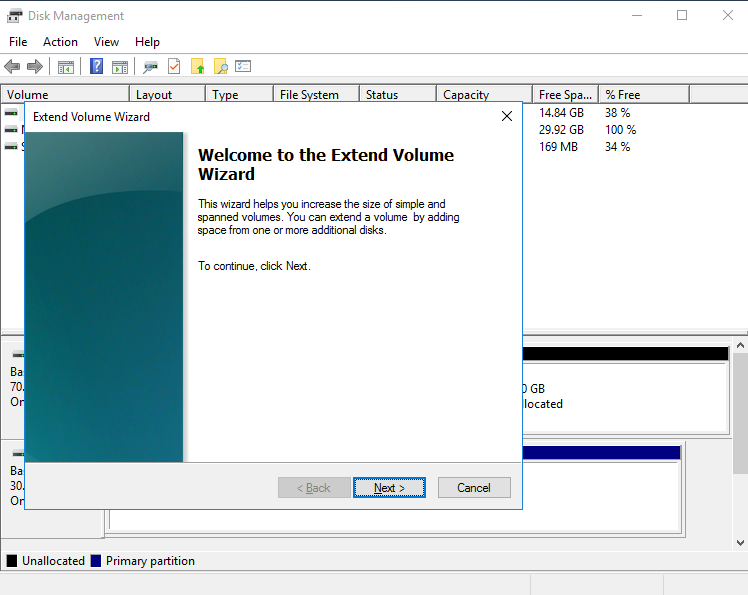Click the yellow page with magnifier icon

pyautogui.click(x=220, y=66)
